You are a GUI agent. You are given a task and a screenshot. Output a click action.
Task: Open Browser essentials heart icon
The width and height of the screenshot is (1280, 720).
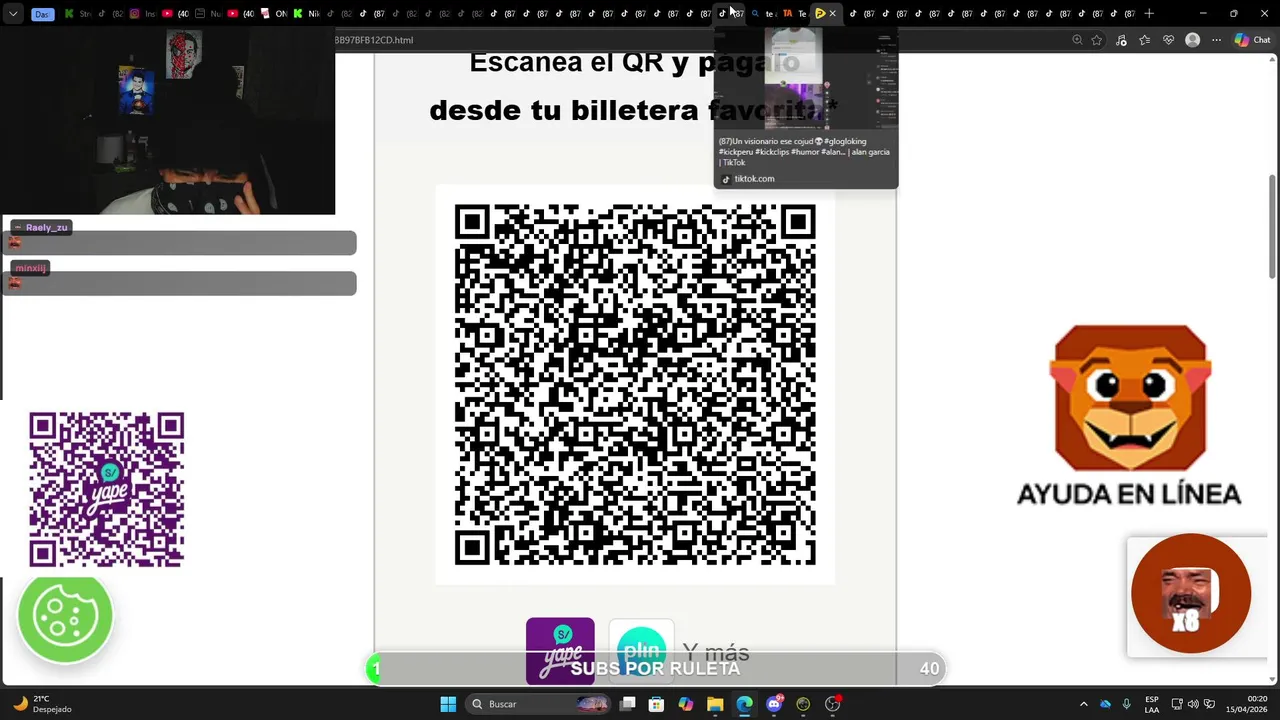(x=1168, y=40)
